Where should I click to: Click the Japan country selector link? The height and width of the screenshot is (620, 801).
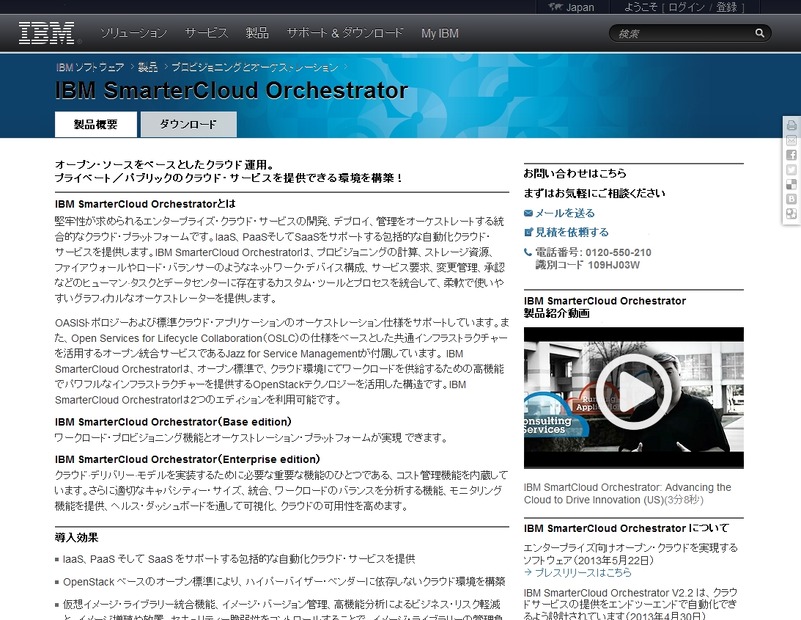580,7
